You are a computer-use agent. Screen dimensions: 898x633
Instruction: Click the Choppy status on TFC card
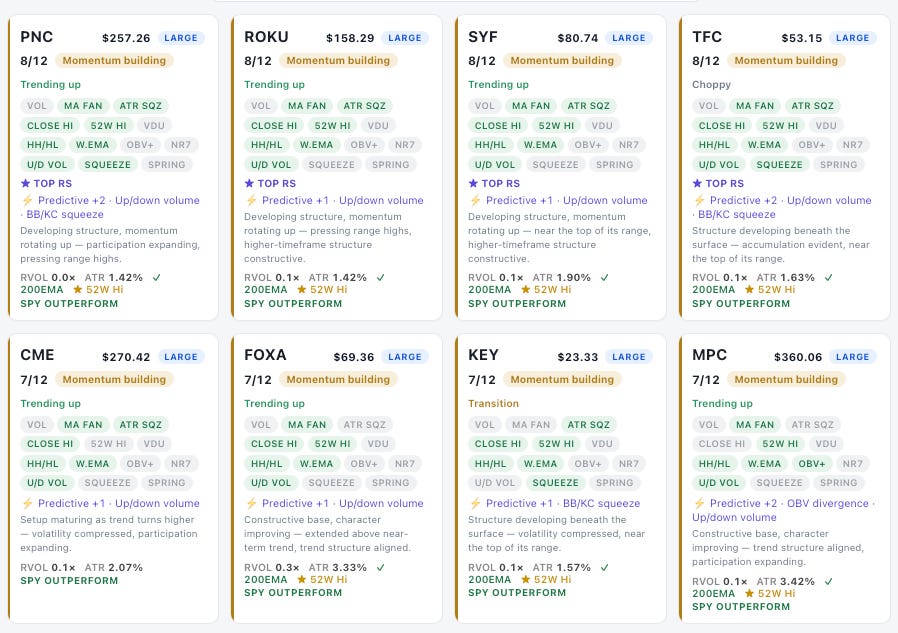[711, 85]
